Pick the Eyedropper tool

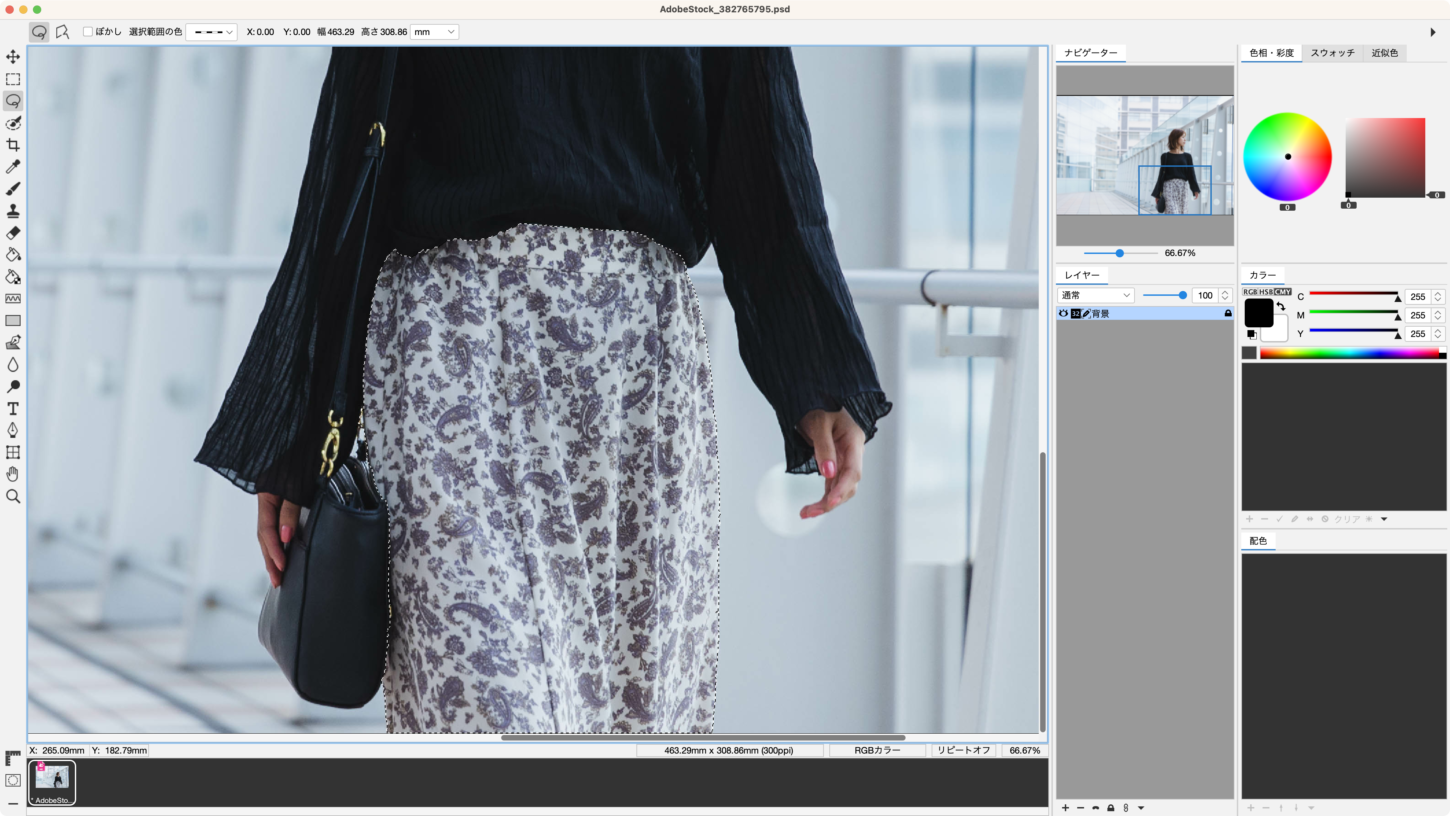[13, 167]
